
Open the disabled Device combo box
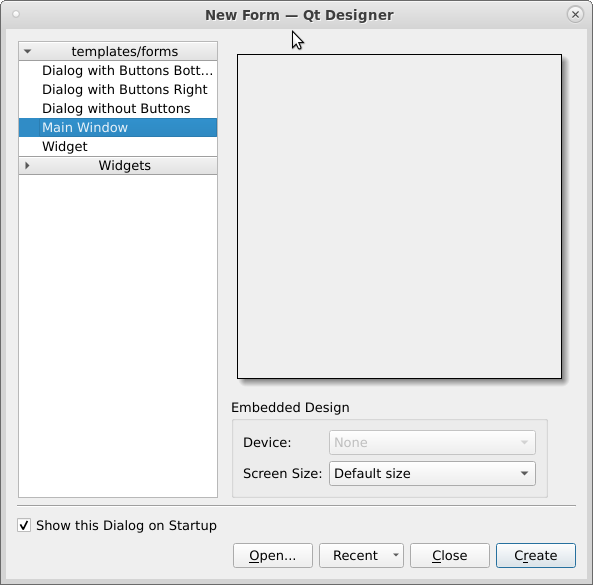(x=432, y=442)
